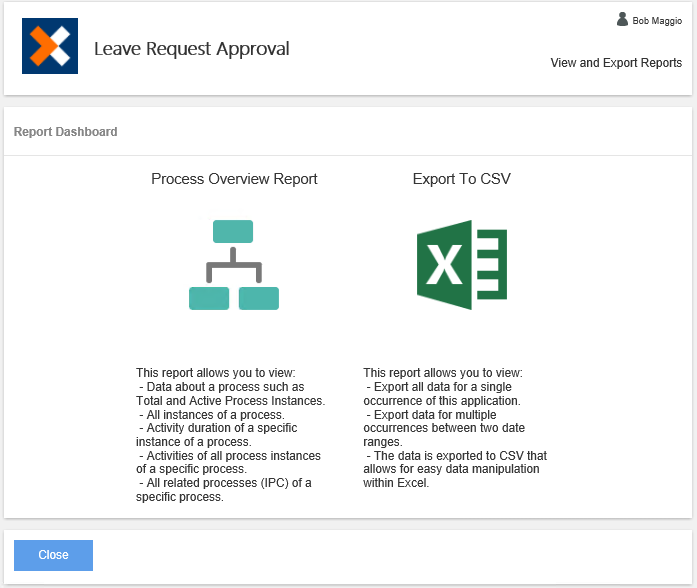The height and width of the screenshot is (588, 697).
Task: Select the View and Export Reports text
Action: click(x=616, y=63)
